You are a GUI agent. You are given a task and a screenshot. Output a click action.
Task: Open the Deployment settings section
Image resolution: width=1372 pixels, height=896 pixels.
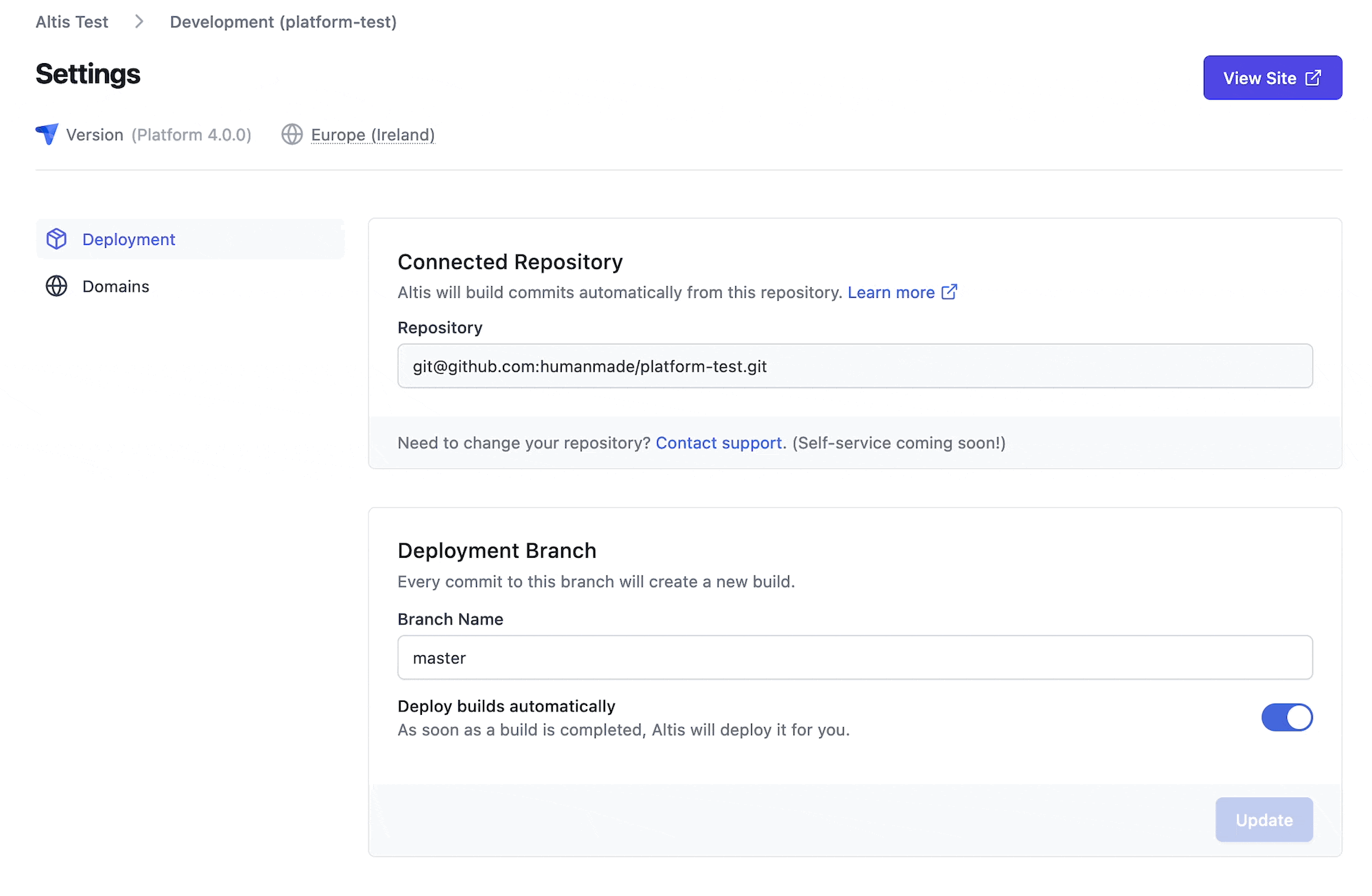(x=128, y=239)
